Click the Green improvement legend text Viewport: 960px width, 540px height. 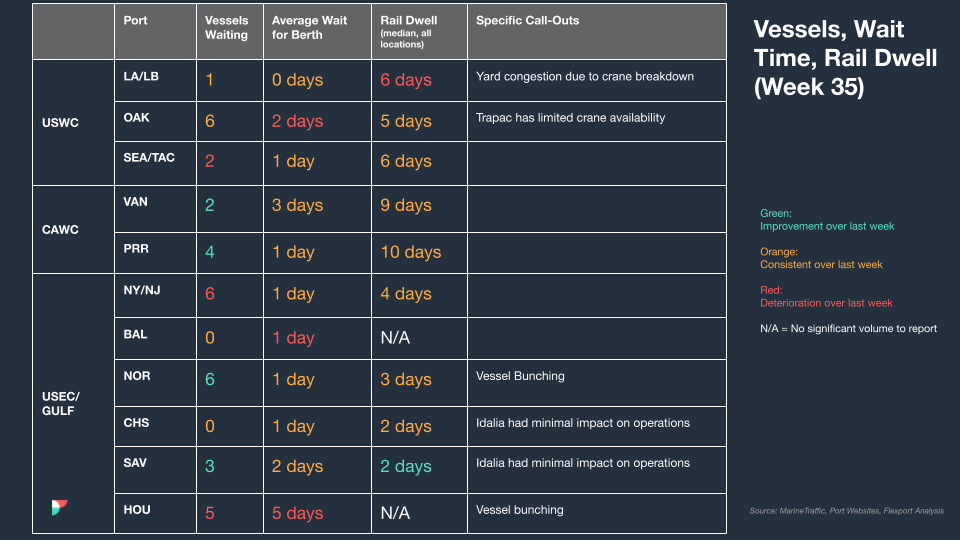coord(827,220)
